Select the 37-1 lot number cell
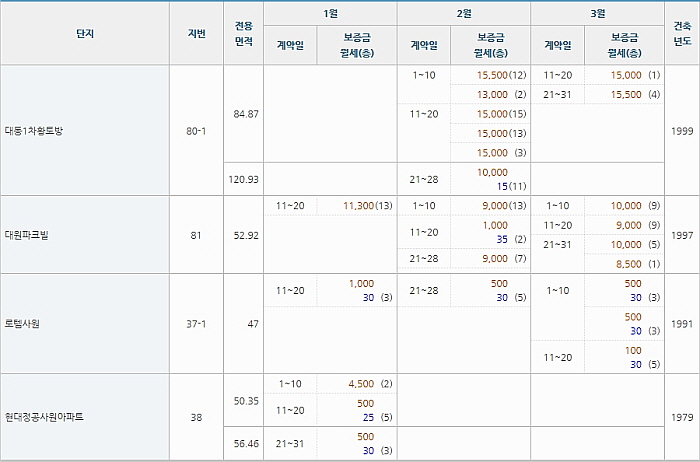700x462 pixels. pyautogui.click(x=196, y=324)
